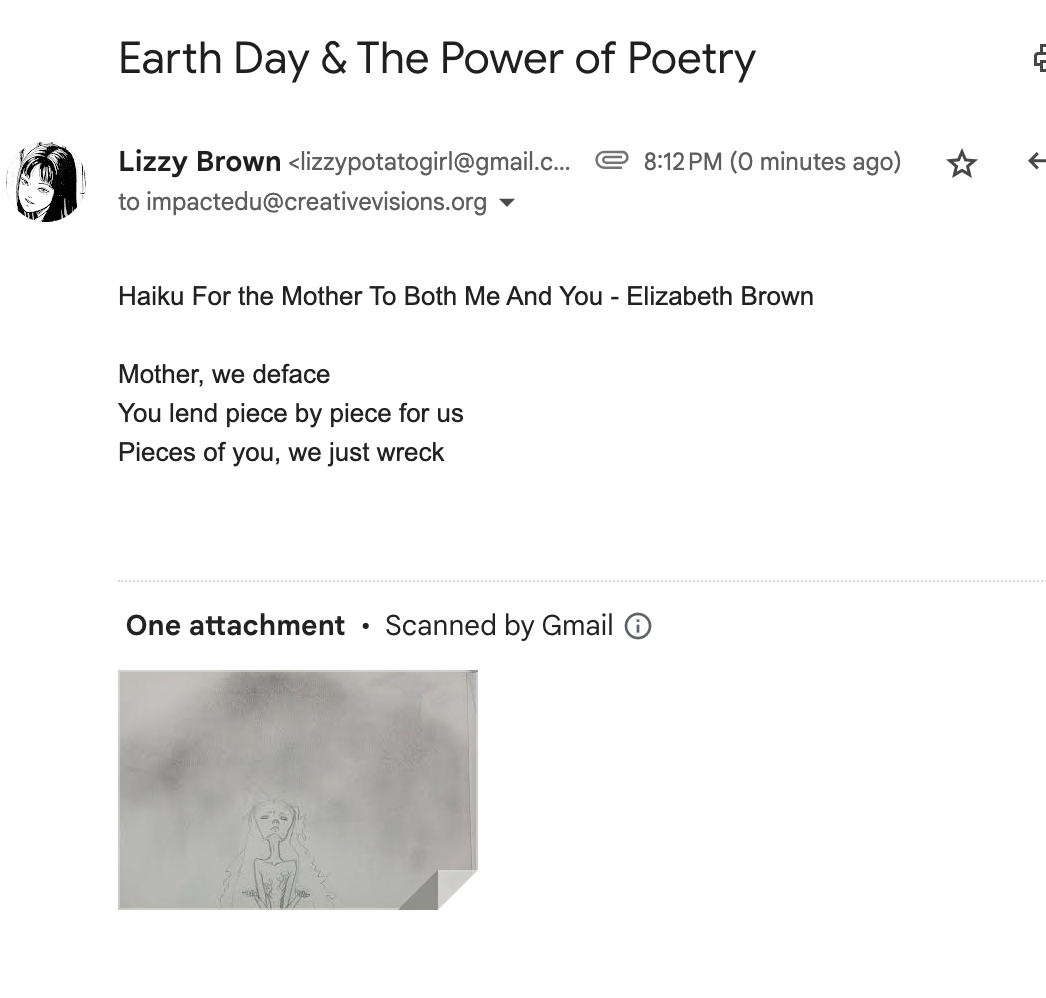Click the "(0 minutes ago)" text
Screen dimensions: 1046x998
pyautogui.click(x=816, y=162)
